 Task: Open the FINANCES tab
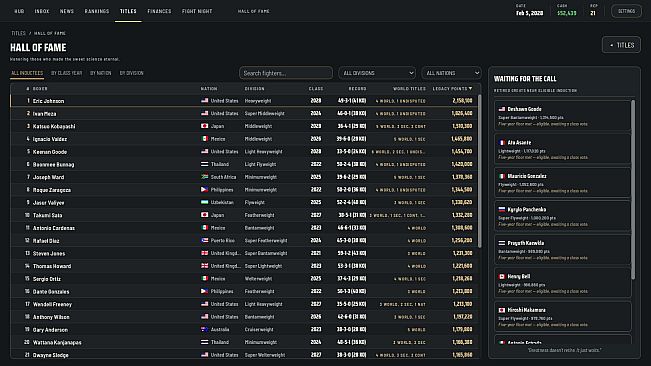coord(159,11)
